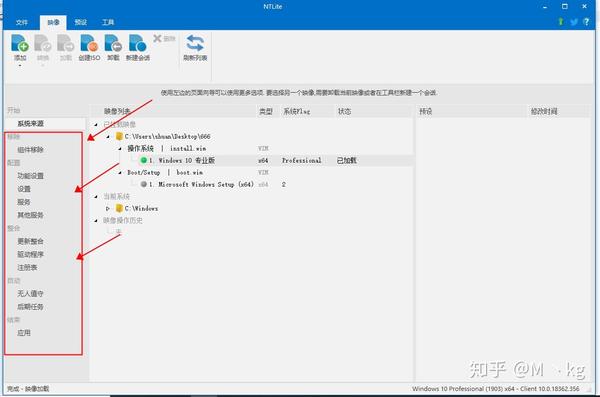Click the Add (添加) image icon
The height and width of the screenshot is (397, 600).
(x=20, y=43)
